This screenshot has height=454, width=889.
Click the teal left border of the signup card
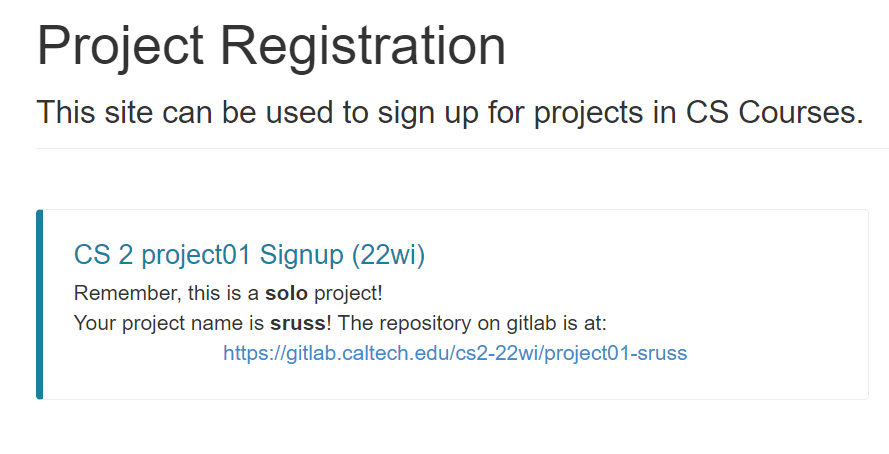click(39, 304)
